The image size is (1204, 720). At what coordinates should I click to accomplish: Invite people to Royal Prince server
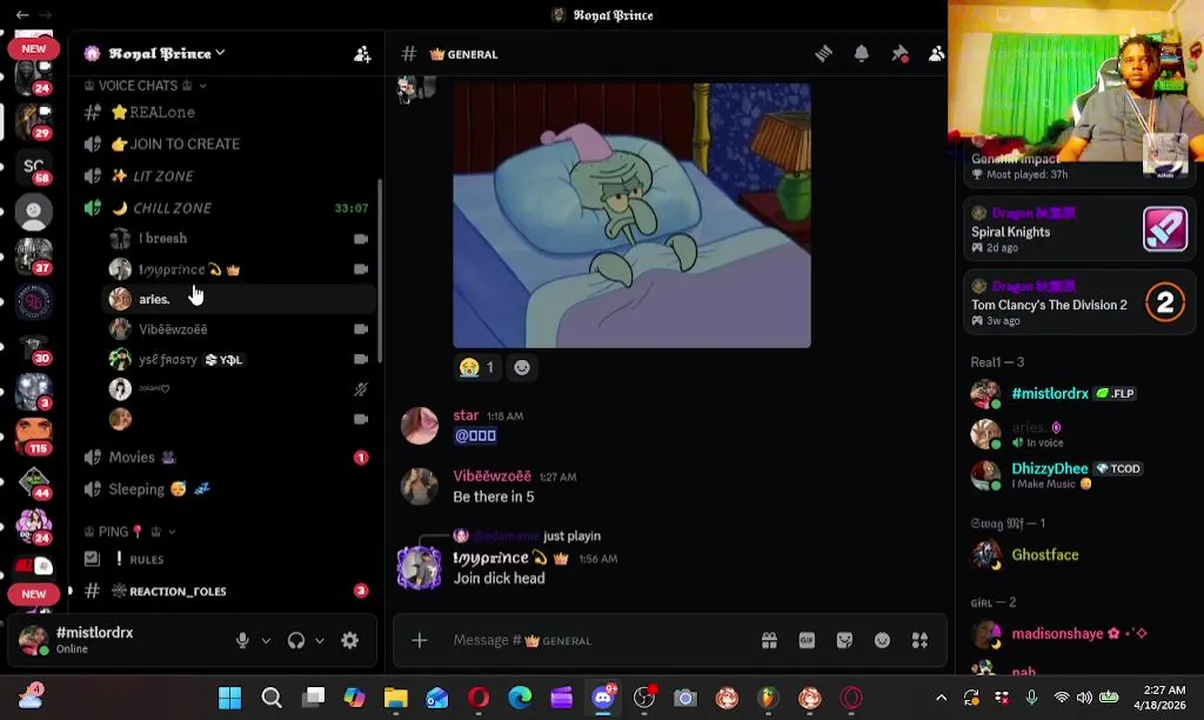tap(362, 54)
